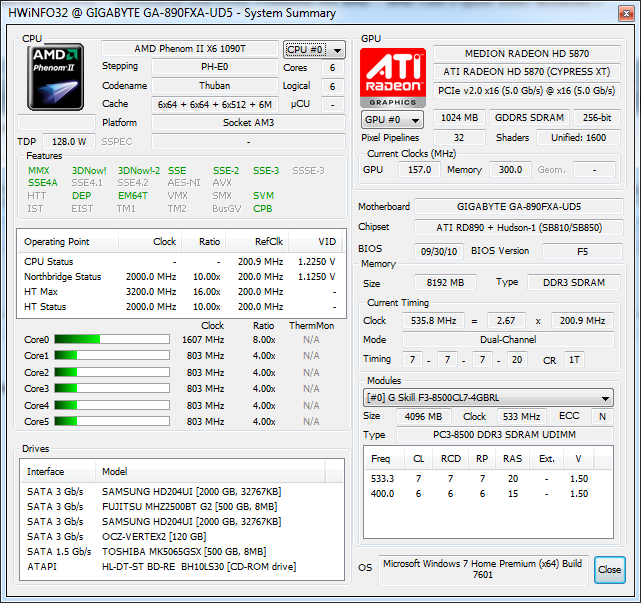Select the HT Status row
Image resolution: width=641 pixels, height=603 pixels.
coord(182,307)
